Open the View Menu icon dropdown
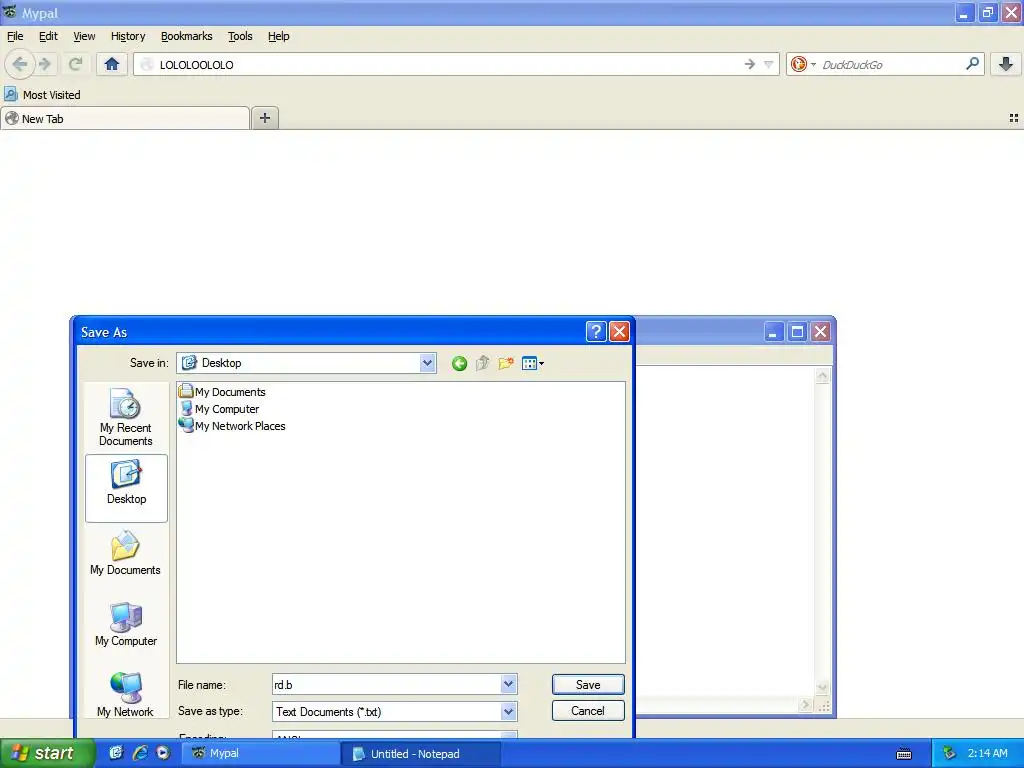This screenshot has width=1024, height=768. [x=533, y=363]
